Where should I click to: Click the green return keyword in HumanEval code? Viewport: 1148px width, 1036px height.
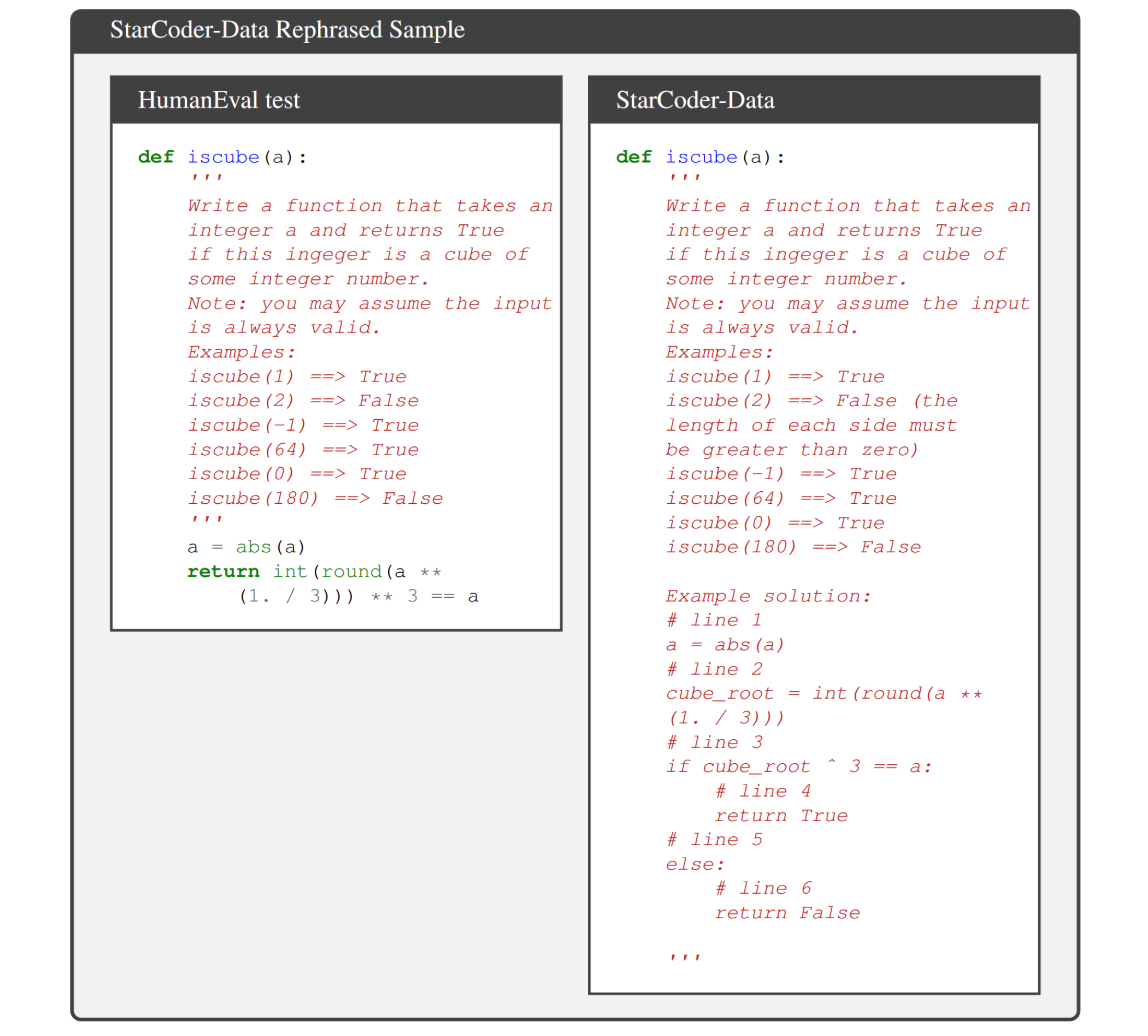tap(223, 571)
